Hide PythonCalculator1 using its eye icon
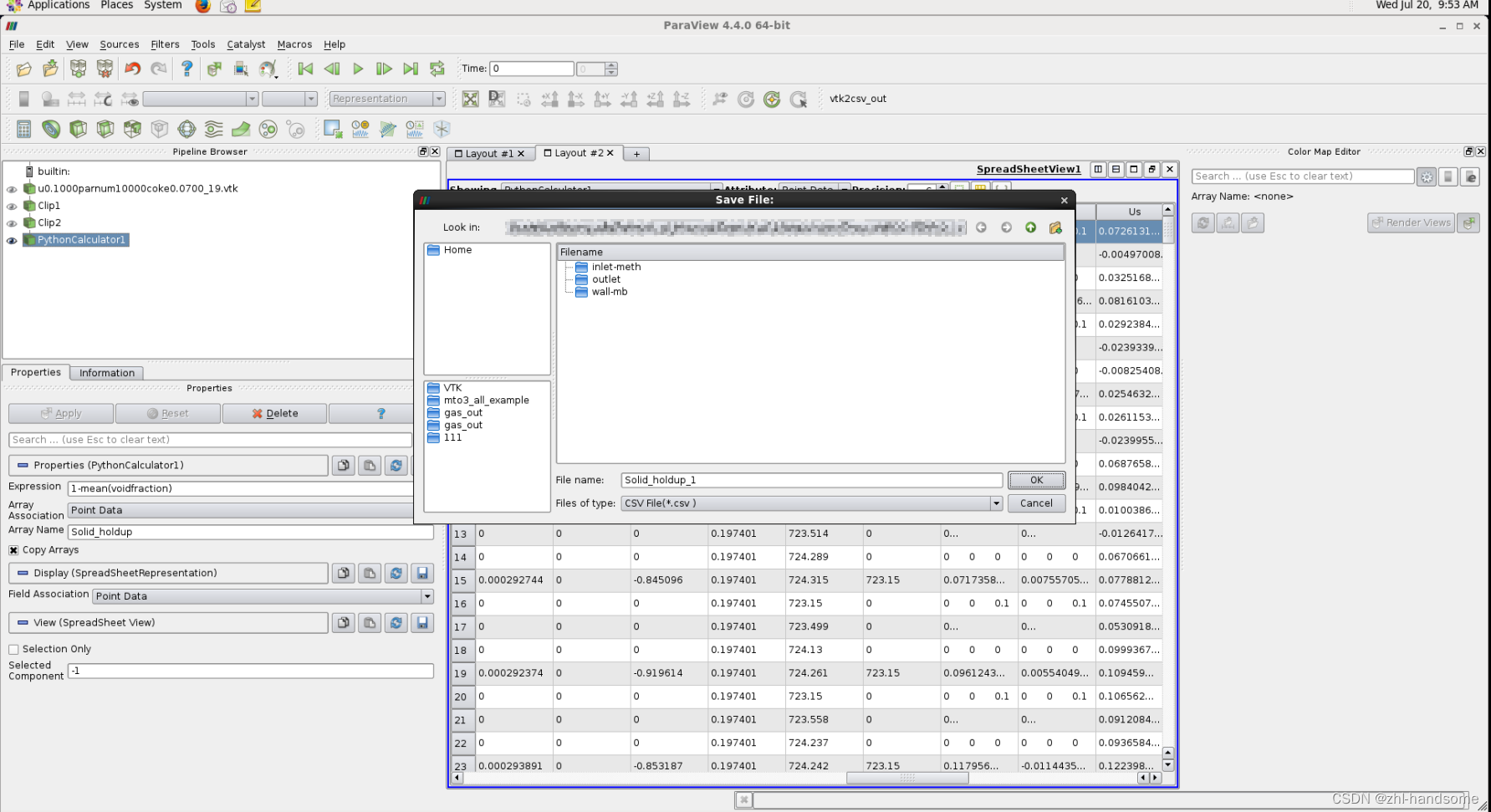Image resolution: width=1491 pixels, height=812 pixels. (x=12, y=240)
